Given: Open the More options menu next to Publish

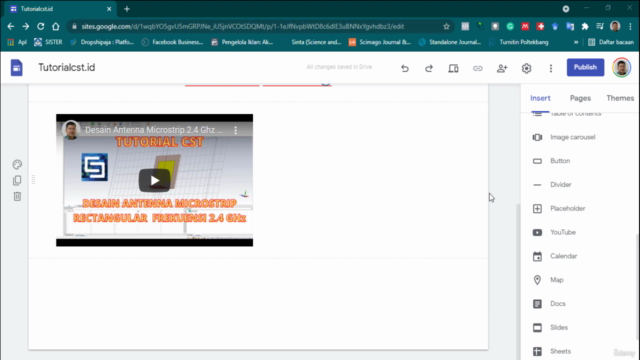Looking at the screenshot, I should [x=551, y=68].
